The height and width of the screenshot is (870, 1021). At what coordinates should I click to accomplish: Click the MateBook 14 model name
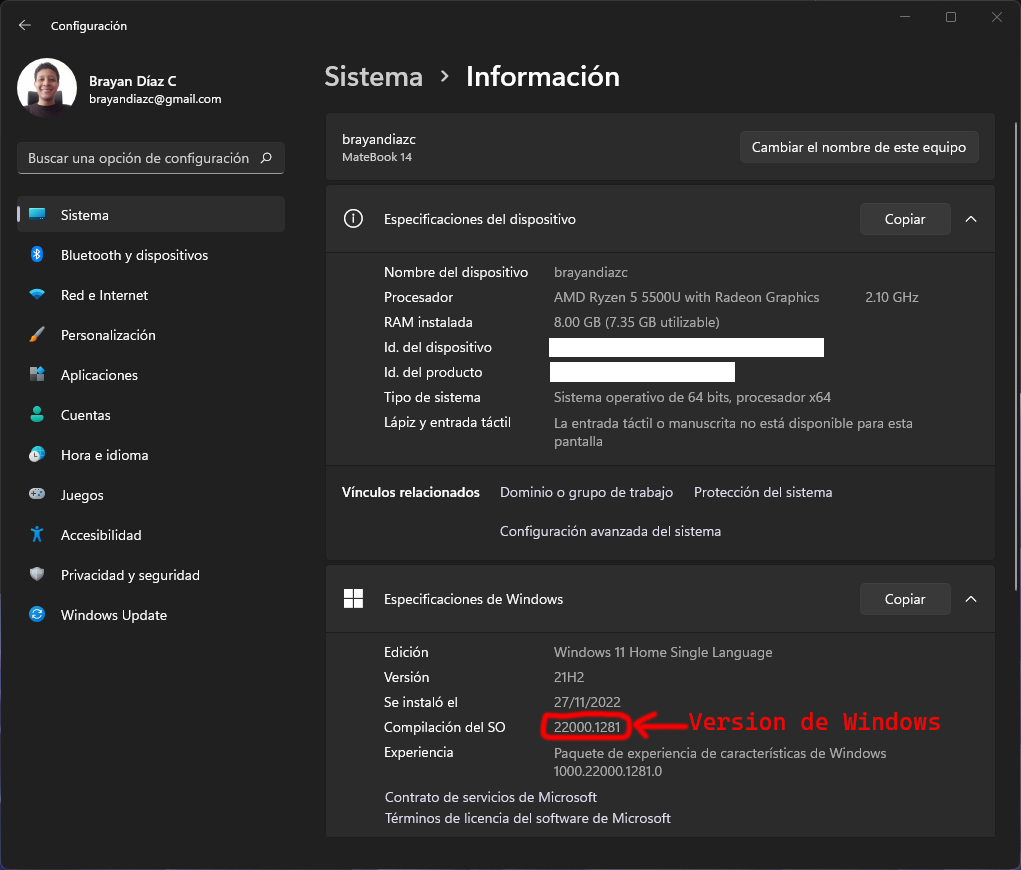click(x=376, y=157)
